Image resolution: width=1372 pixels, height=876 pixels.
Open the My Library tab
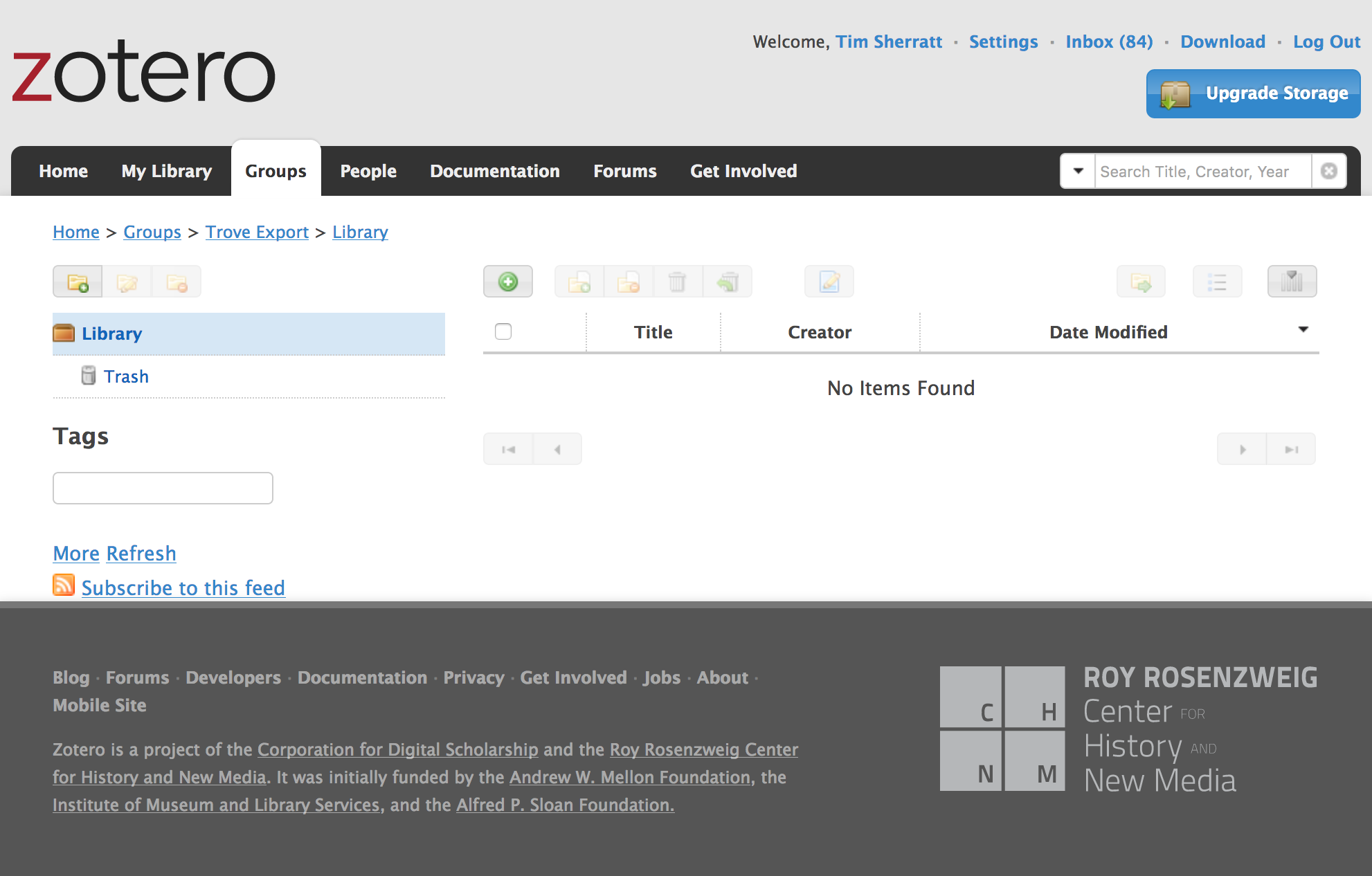click(x=166, y=171)
